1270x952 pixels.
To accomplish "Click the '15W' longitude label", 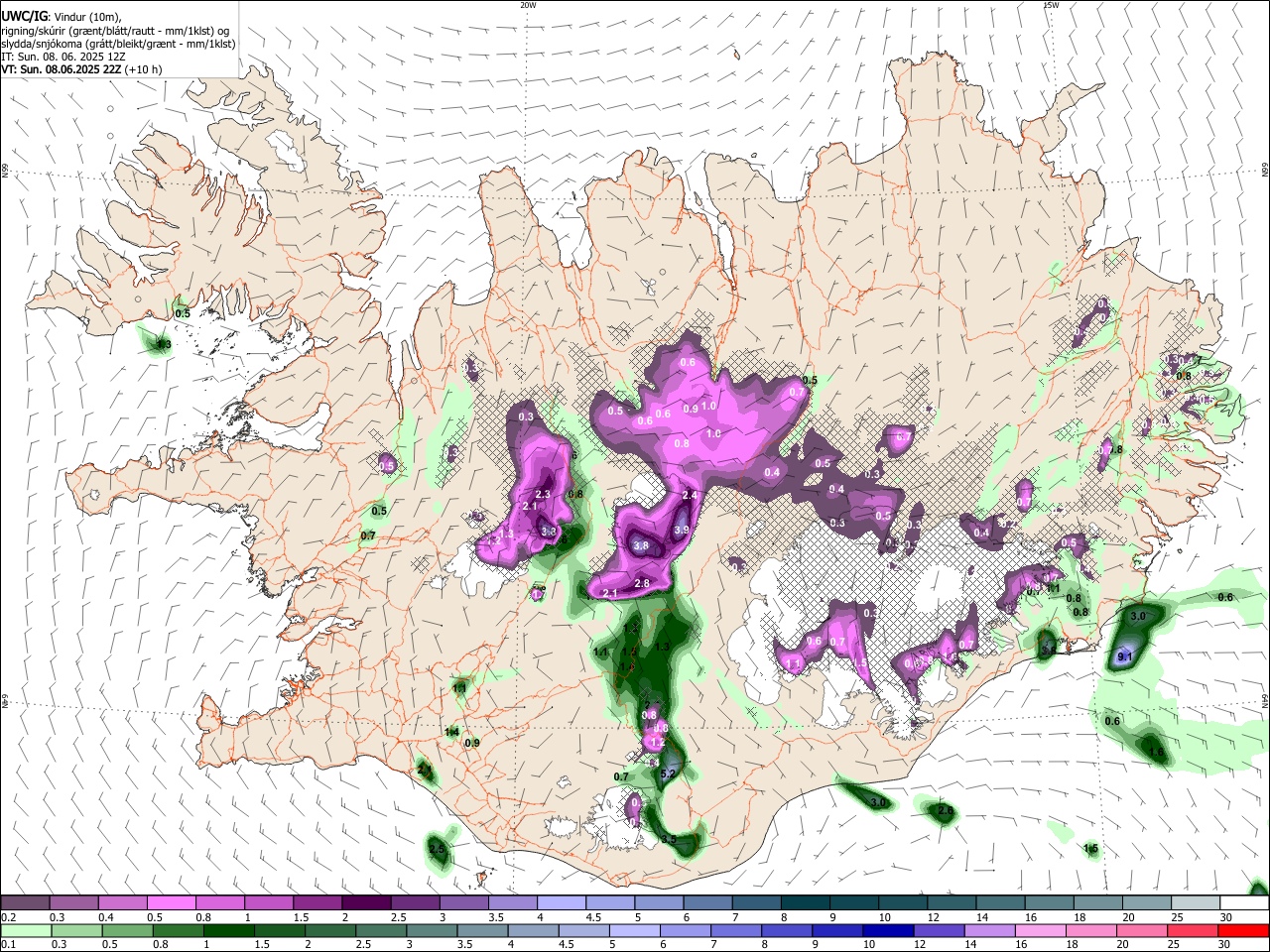I will click(1051, 5).
